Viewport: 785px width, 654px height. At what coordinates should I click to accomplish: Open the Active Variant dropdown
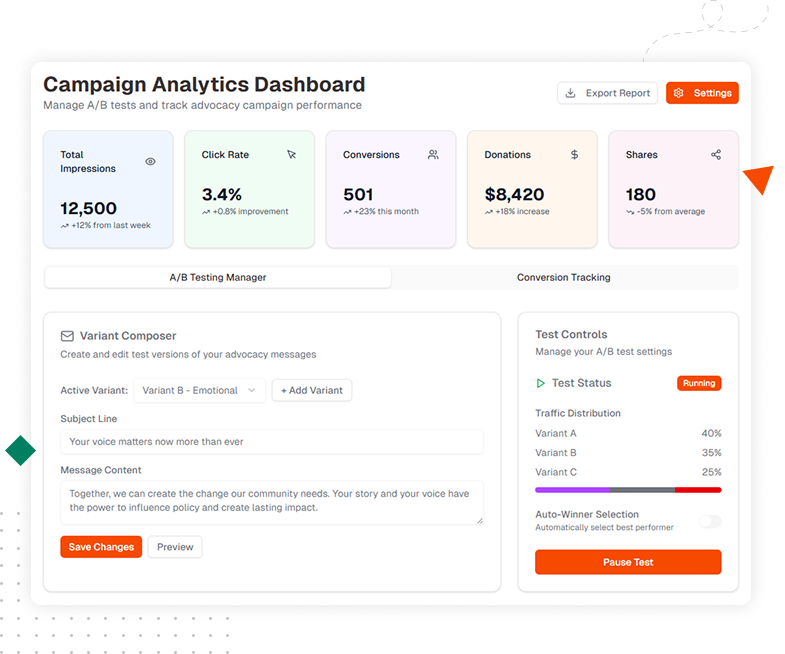tap(199, 390)
